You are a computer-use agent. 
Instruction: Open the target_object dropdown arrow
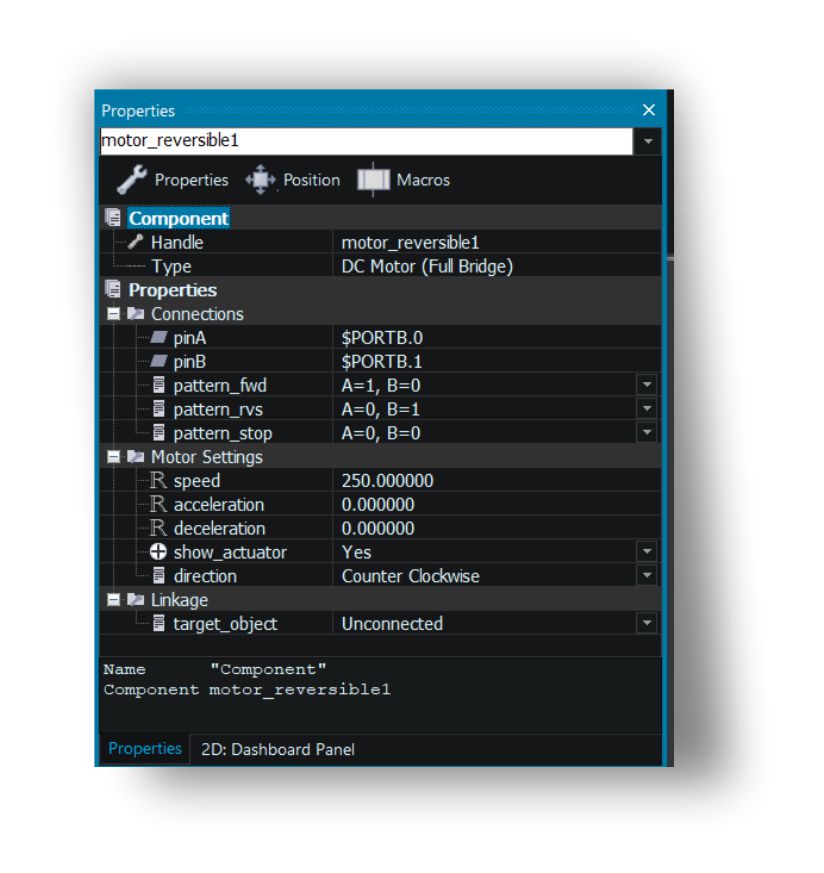647,624
